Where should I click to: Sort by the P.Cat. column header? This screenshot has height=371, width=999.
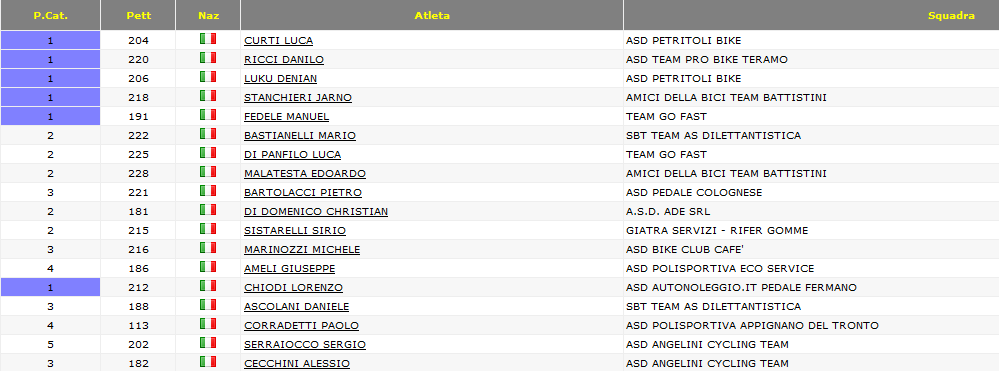click(50, 15)
